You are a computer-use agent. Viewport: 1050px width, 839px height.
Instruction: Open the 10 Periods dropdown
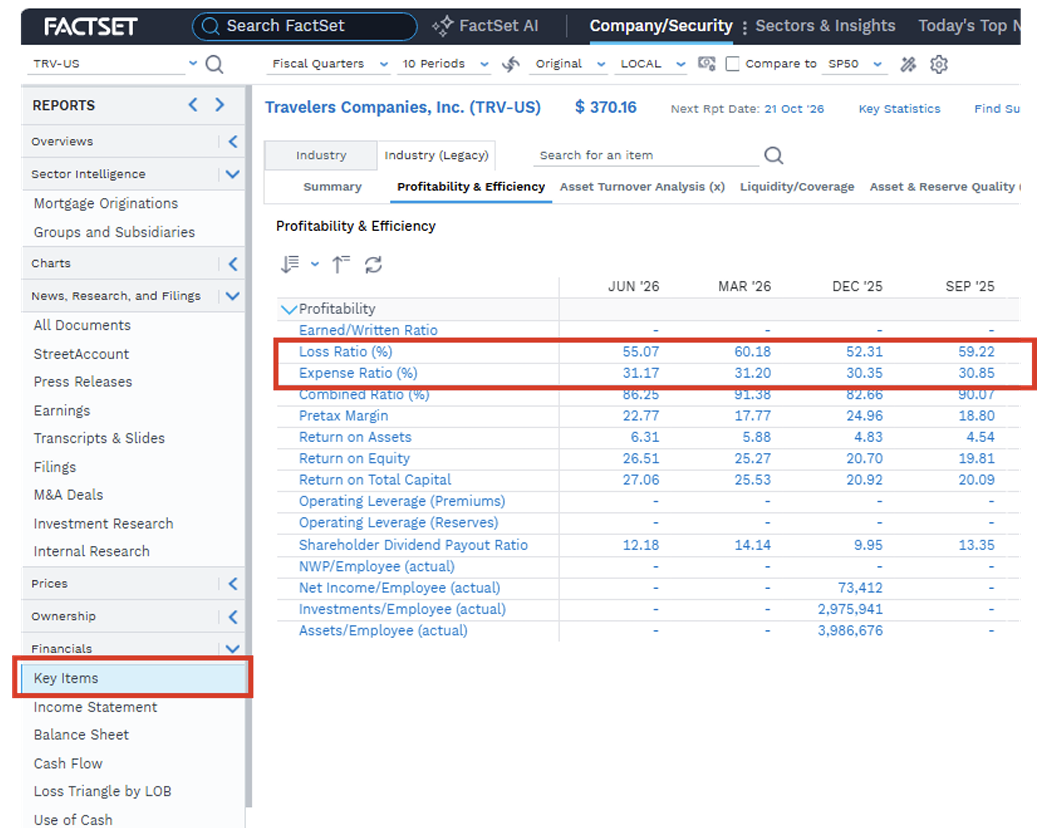point(445,64)
